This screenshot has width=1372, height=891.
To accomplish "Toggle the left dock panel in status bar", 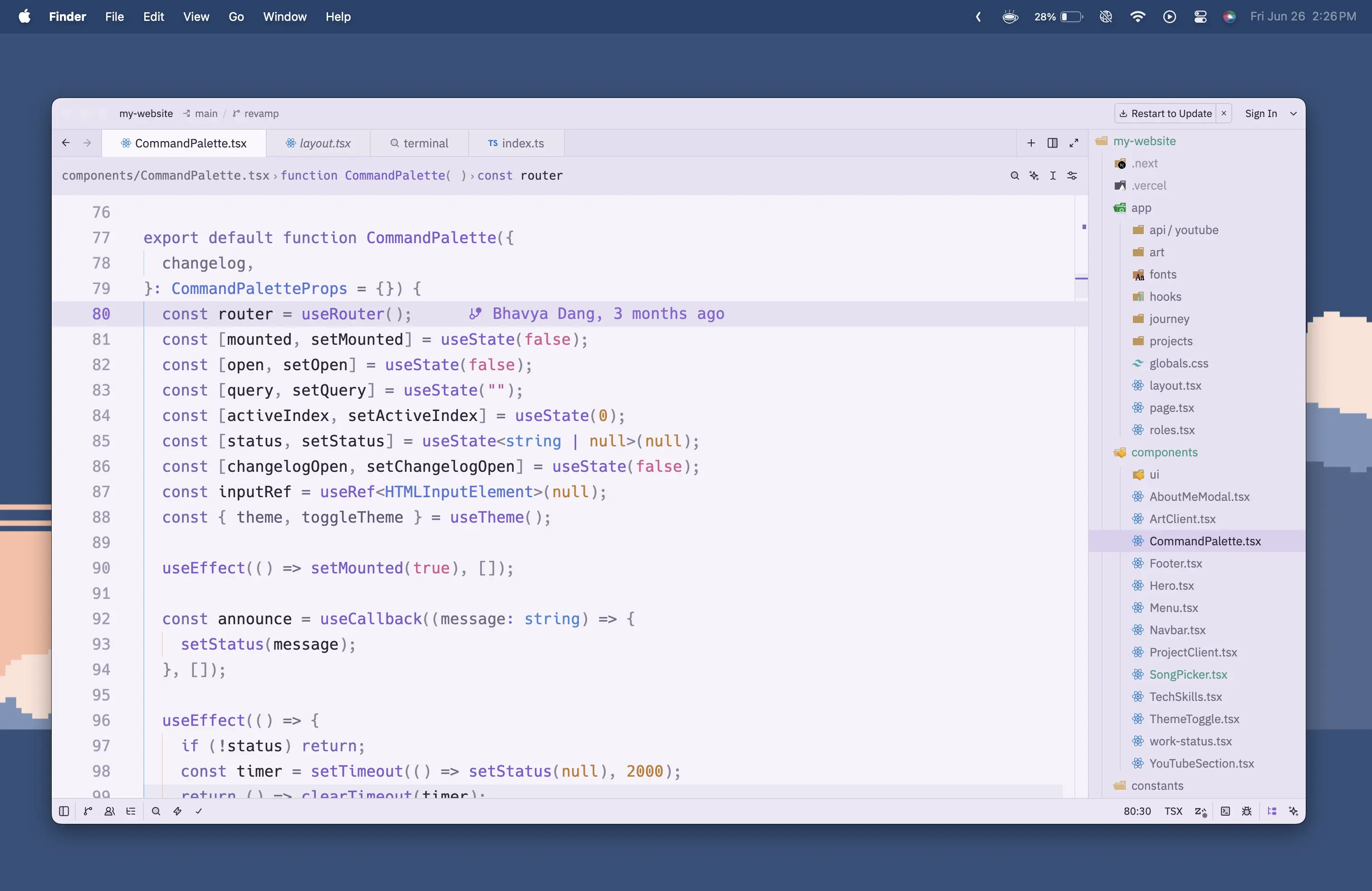I will click(x=64, y=811).
